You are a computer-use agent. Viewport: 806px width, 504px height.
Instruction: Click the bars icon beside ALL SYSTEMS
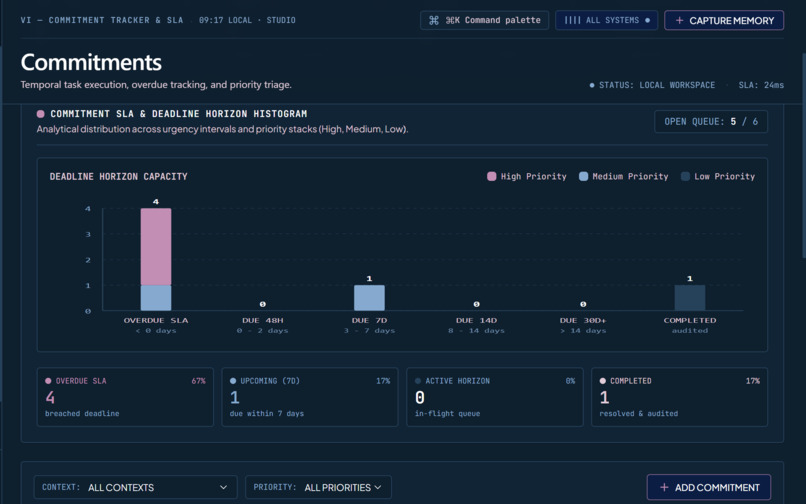tap(572, 21)
